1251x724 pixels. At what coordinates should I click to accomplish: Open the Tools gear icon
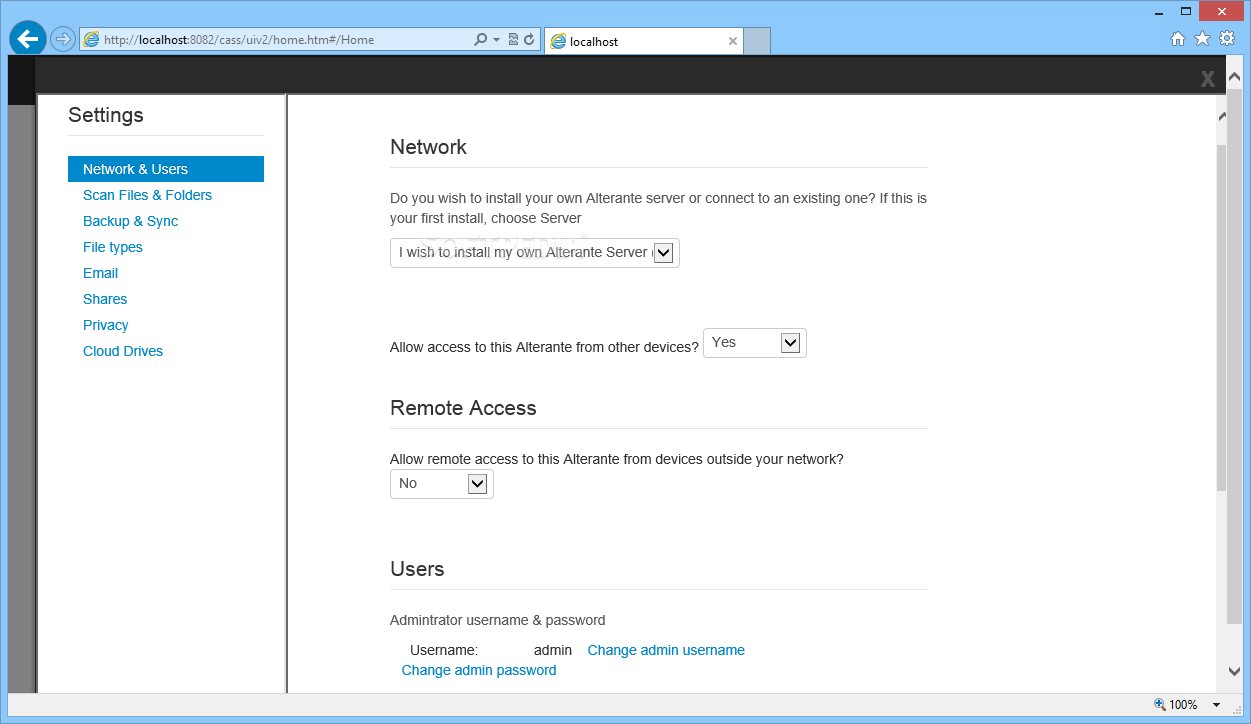pyautogui.click(x=1226, y=39)
